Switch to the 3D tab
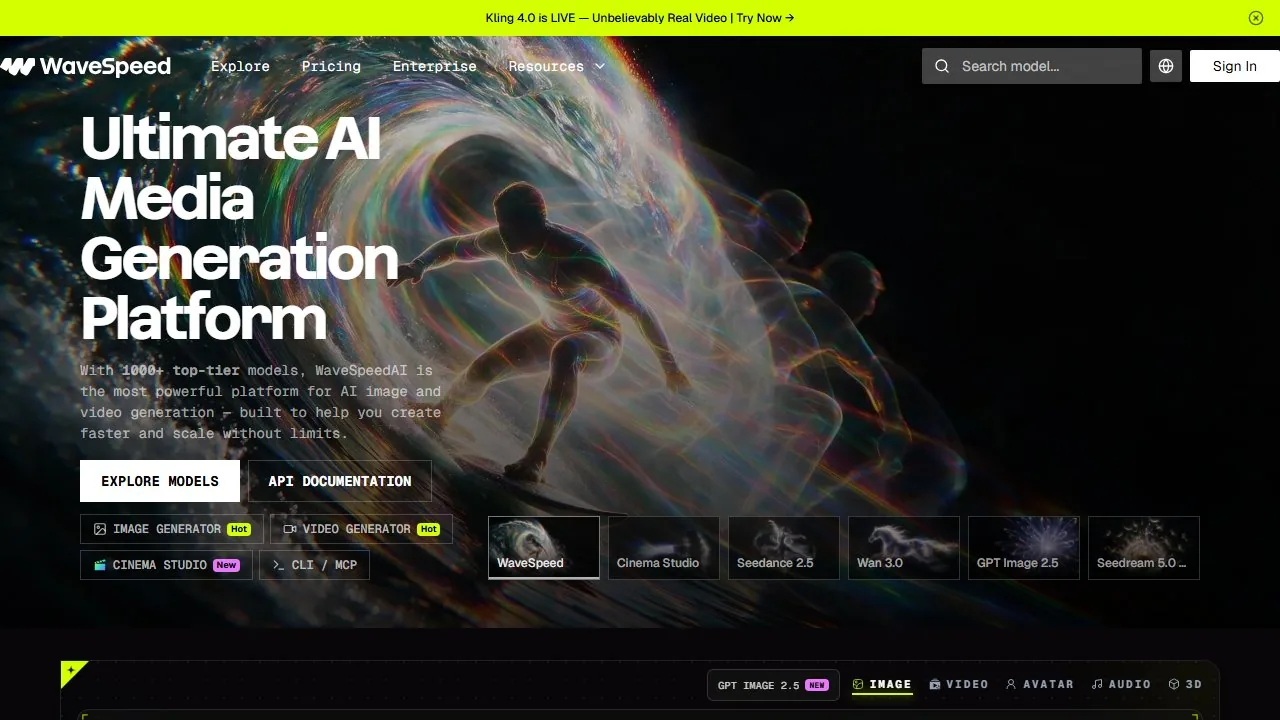 [x=1185, y=685]
